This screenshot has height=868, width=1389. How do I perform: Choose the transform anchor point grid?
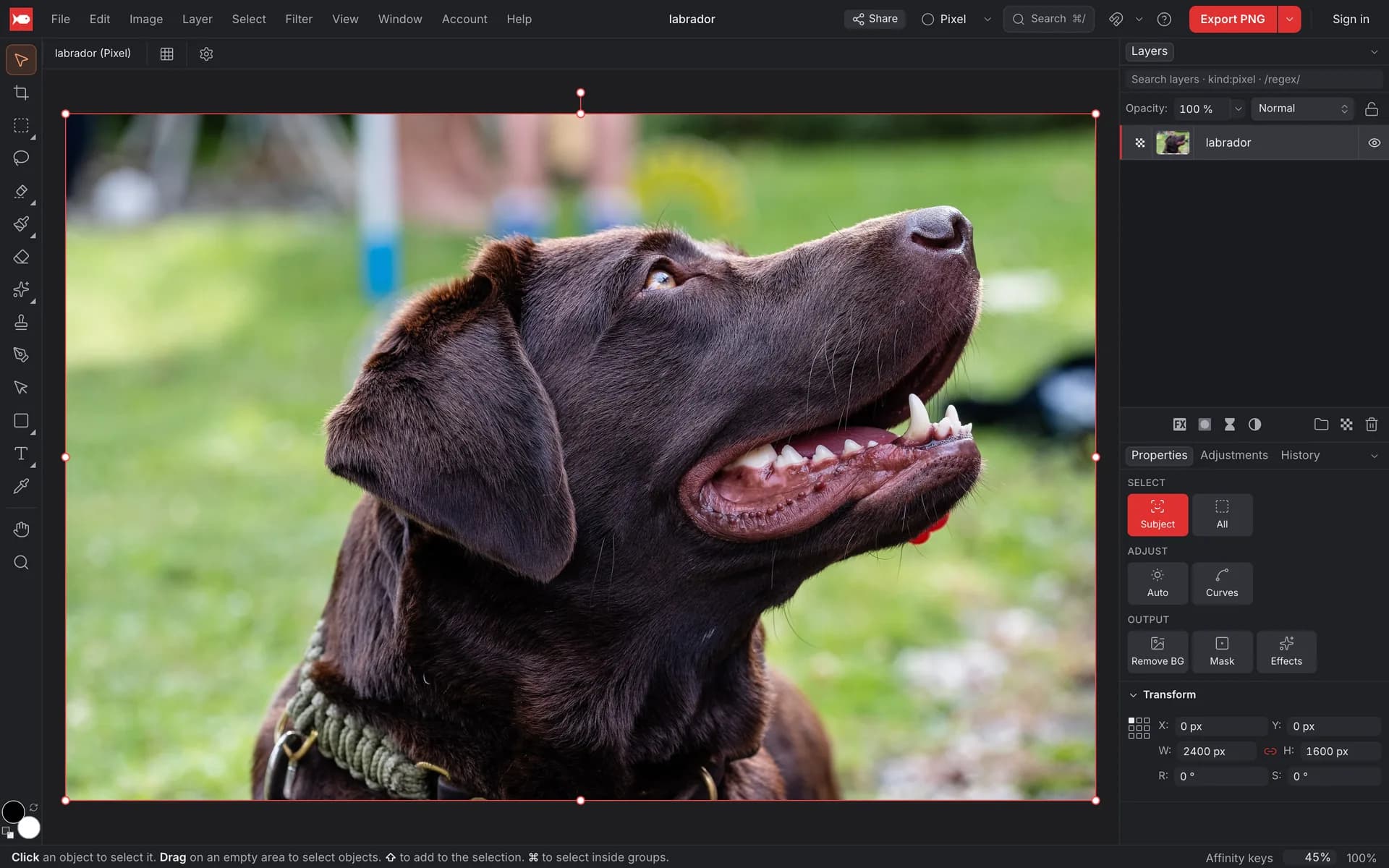pos(1139,728)
